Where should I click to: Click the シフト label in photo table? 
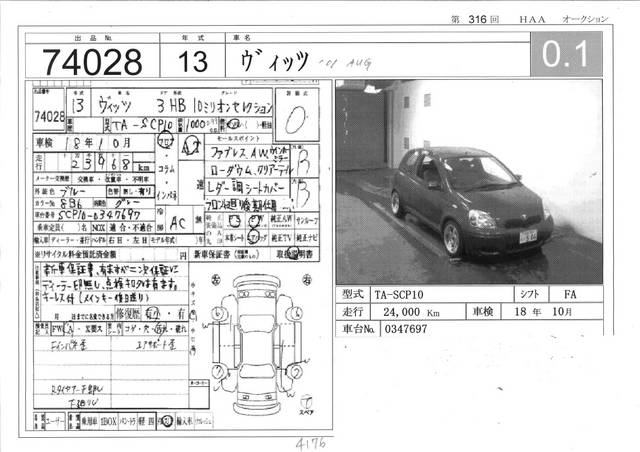click(x=530, y=294)
